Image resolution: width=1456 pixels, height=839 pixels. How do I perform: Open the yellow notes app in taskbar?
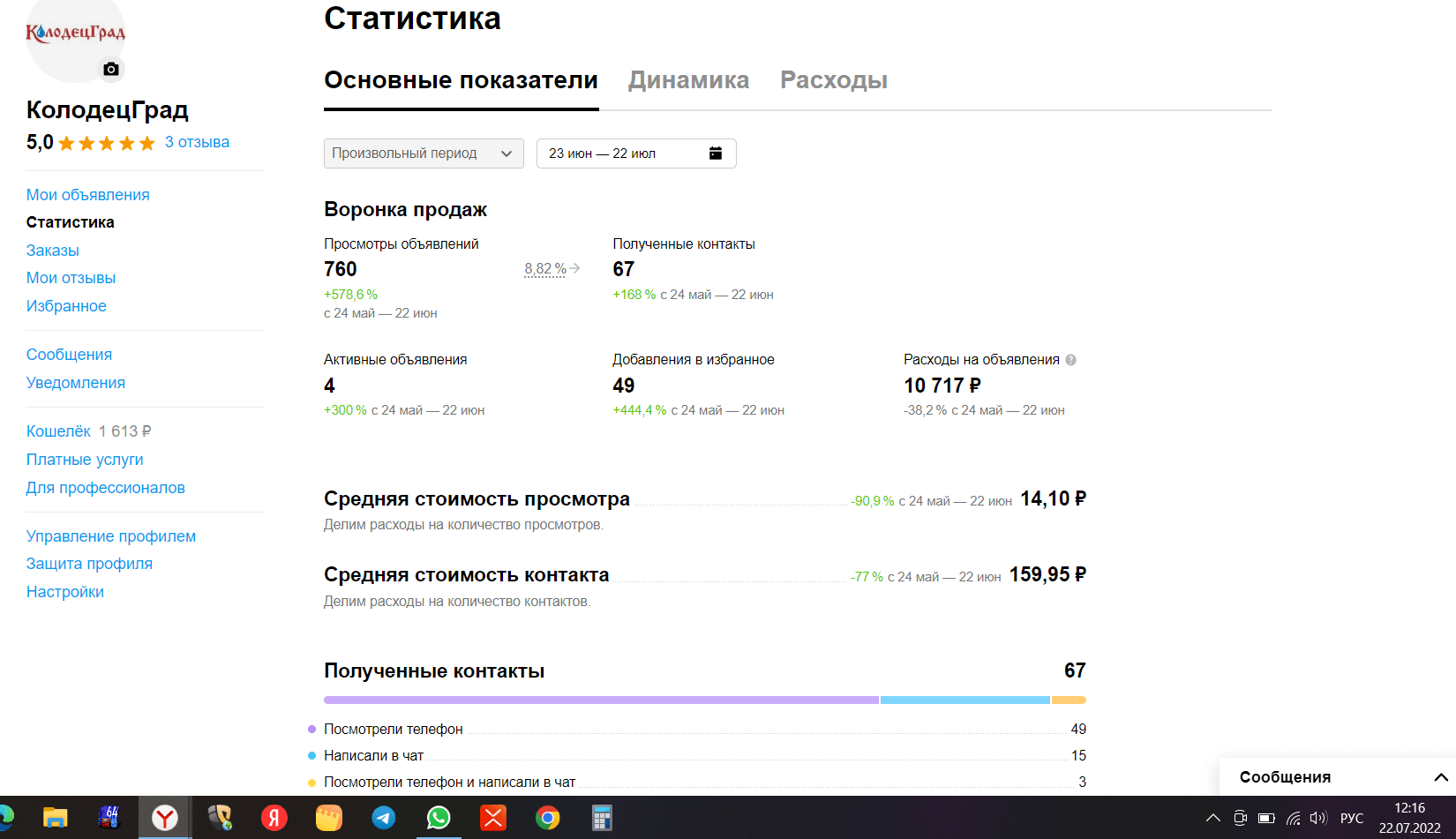(329, 818)
